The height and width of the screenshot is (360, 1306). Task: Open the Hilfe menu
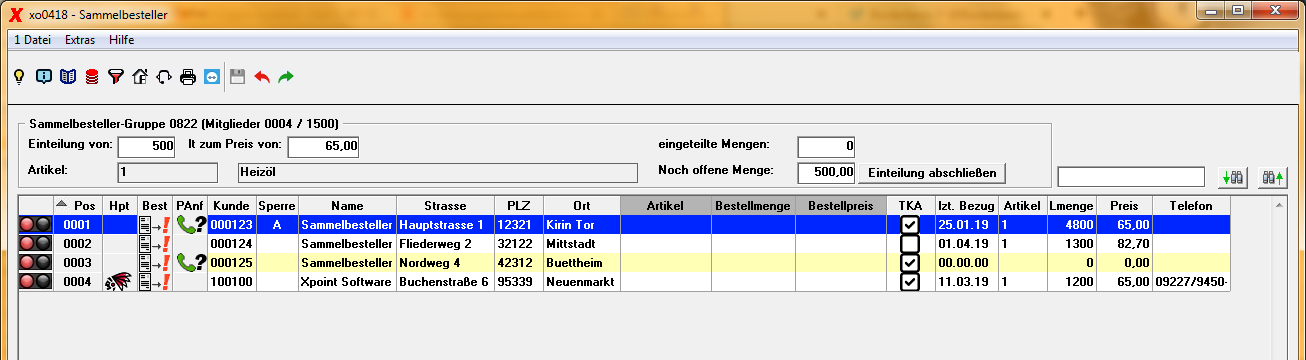122,40
